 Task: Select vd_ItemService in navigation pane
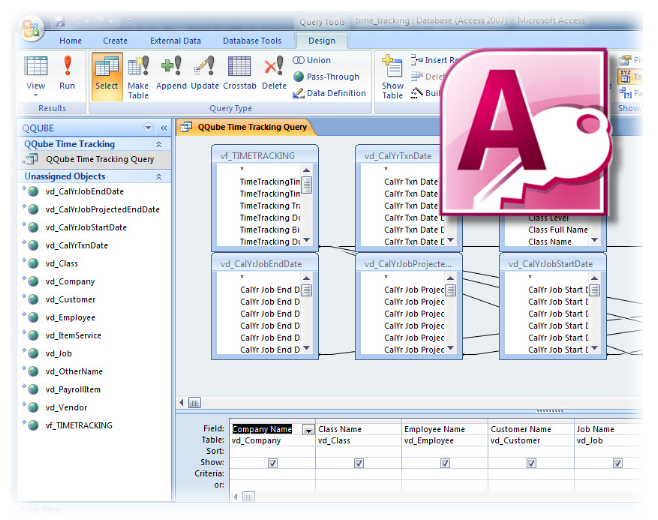[73, 336]
